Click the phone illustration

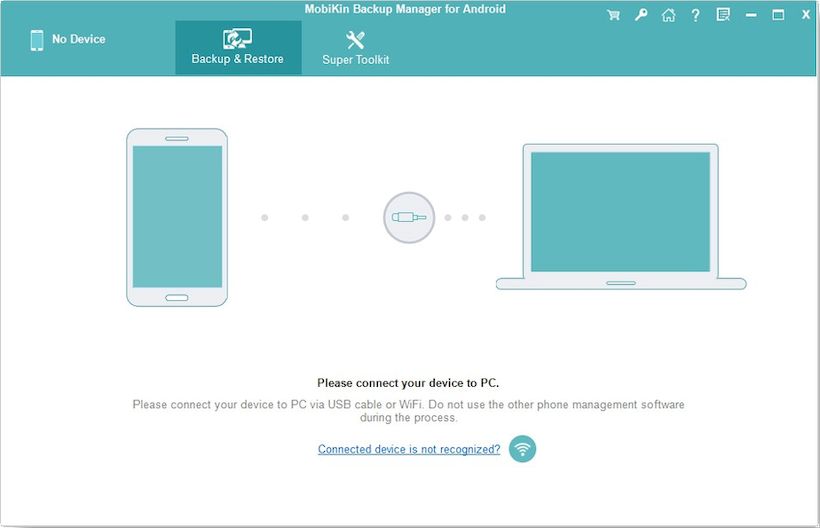(177, 217)
